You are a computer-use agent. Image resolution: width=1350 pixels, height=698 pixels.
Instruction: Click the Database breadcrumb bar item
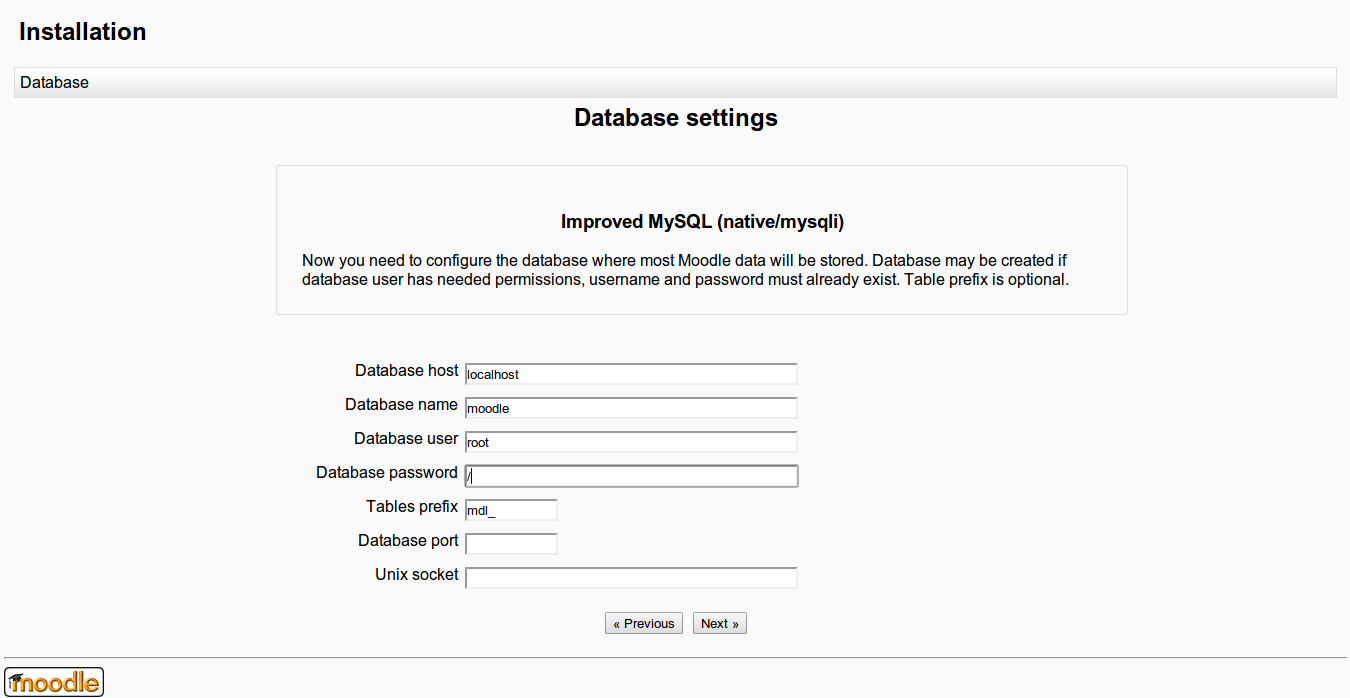point(55,82)
